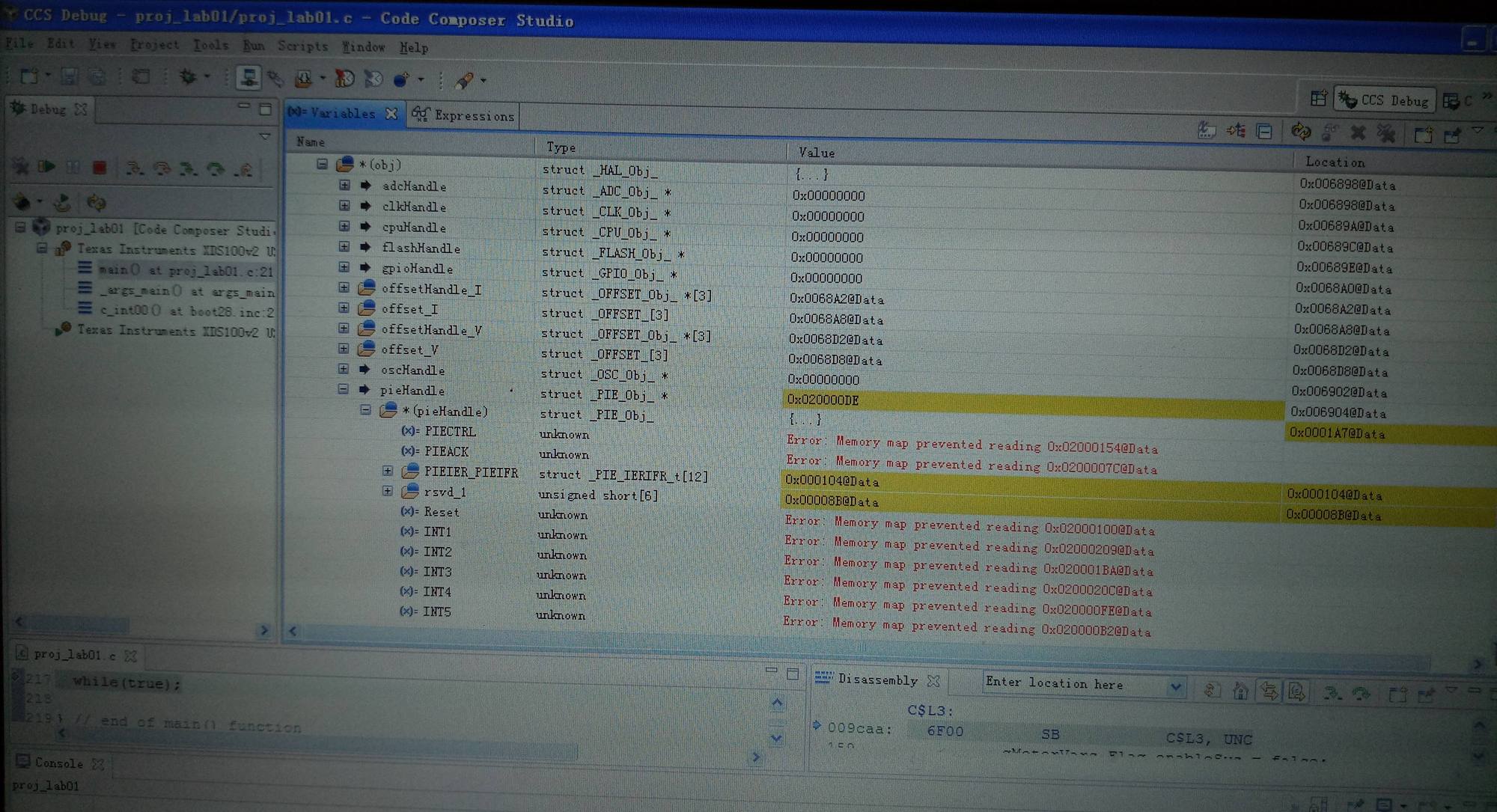Click the bug Debug icon in the main toolbar
The width and height of the screenshot is (1497, 812).
[x=187, y=76]
